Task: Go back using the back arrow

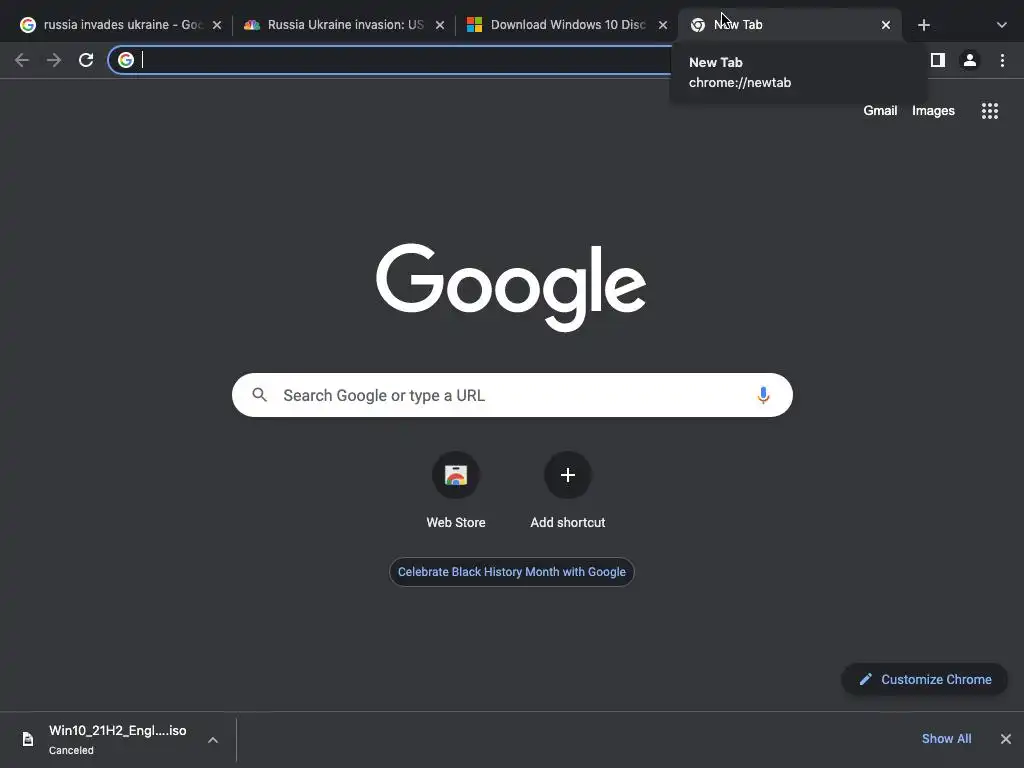Action: tap(22, 60)
